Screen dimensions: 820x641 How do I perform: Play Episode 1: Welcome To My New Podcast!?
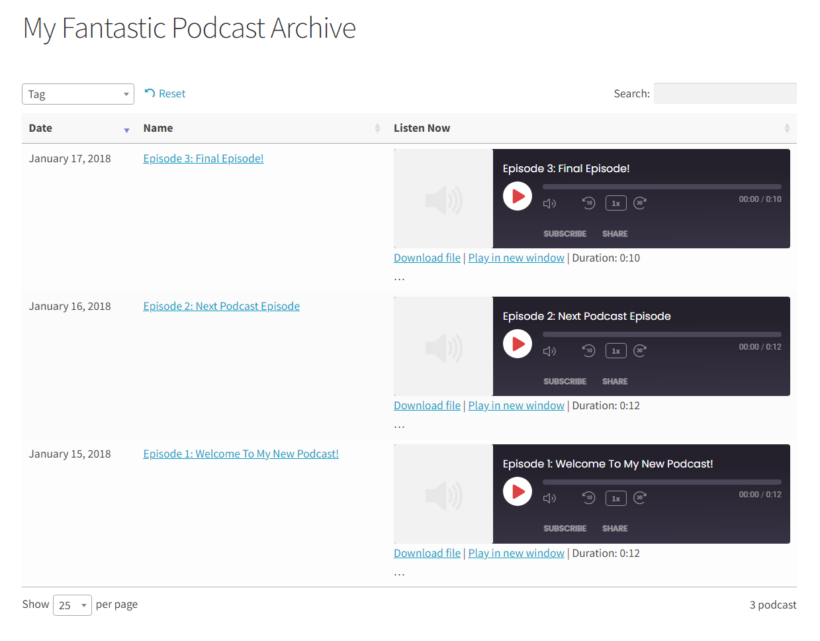517,491
